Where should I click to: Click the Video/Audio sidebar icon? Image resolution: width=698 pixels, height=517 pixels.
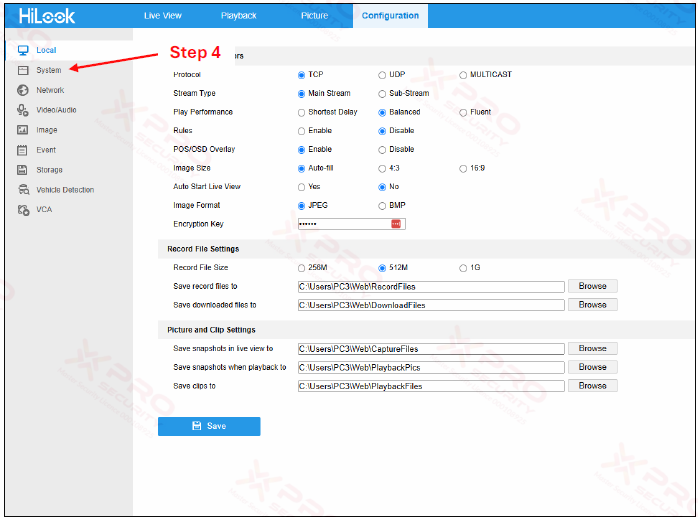[22, 110]
